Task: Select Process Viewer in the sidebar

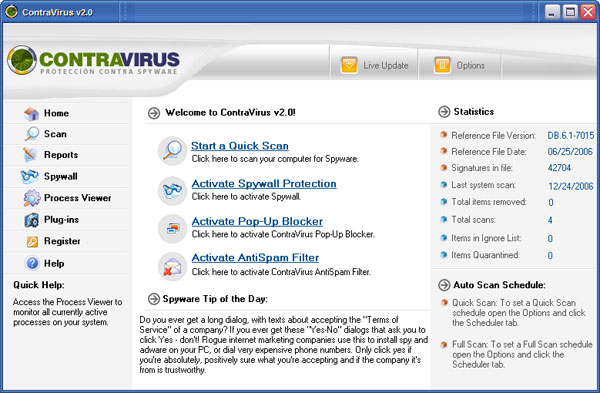Action: click(x=77, y=198)
